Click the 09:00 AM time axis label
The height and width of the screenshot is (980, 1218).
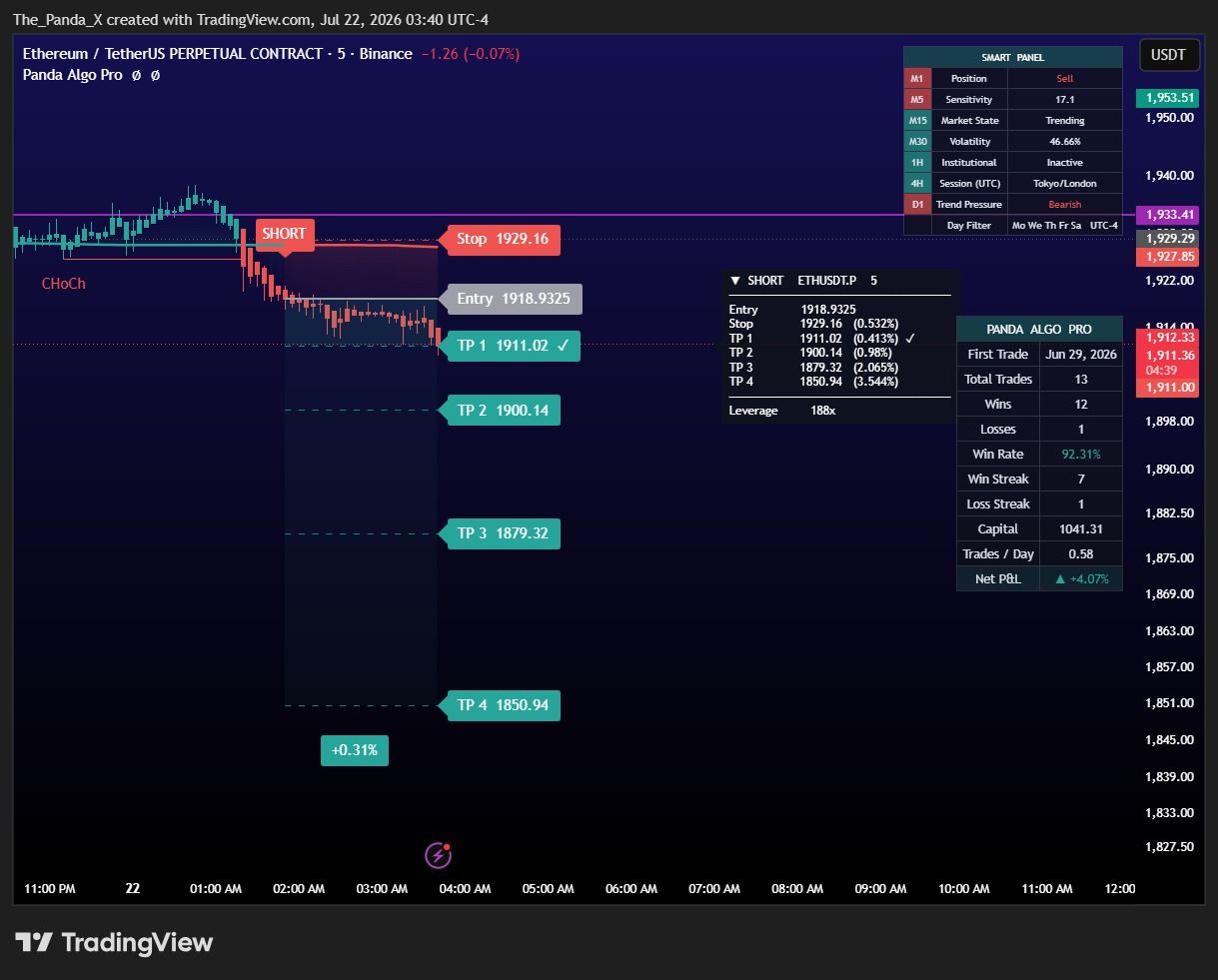(x=880, y=888)
